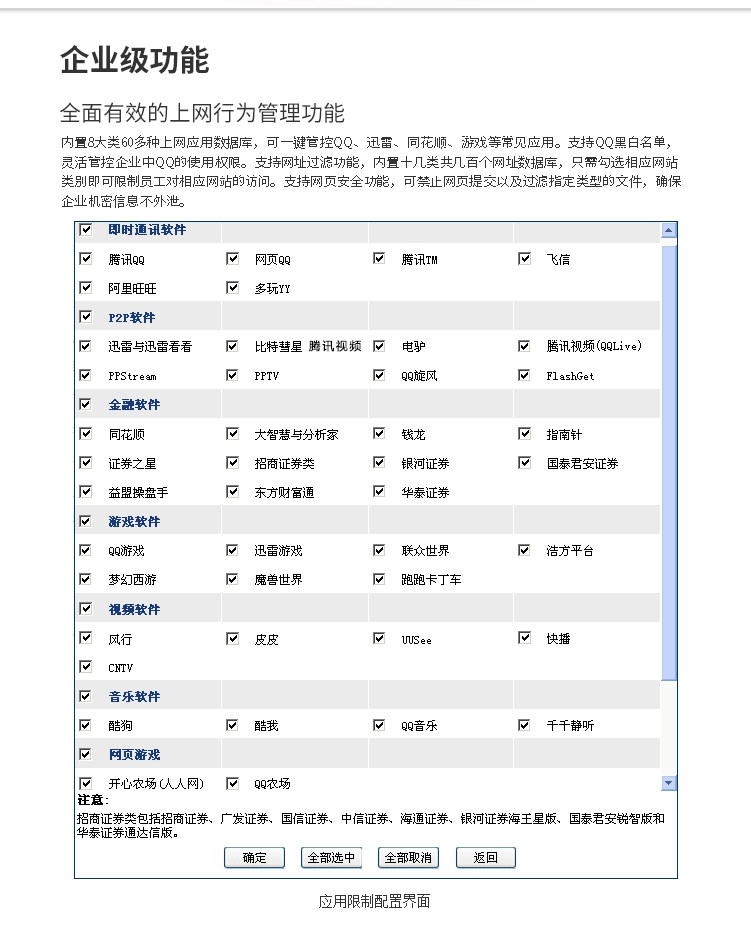751x929 pixels.
Task: Toggle the CNTV checkbox
Action: pyautogui.click(x=86, y=667)
